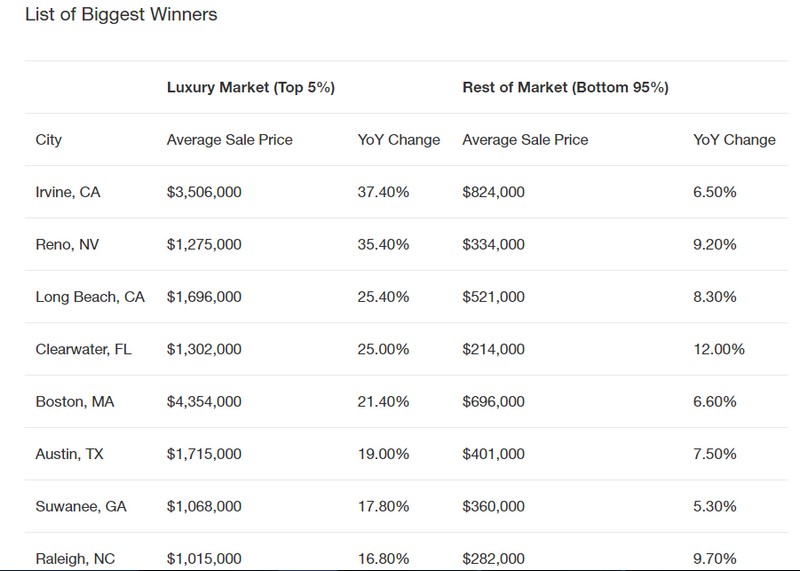Click the "Clearwater, FL" city cell
800x571 pixels.
[x=81, y=349]
